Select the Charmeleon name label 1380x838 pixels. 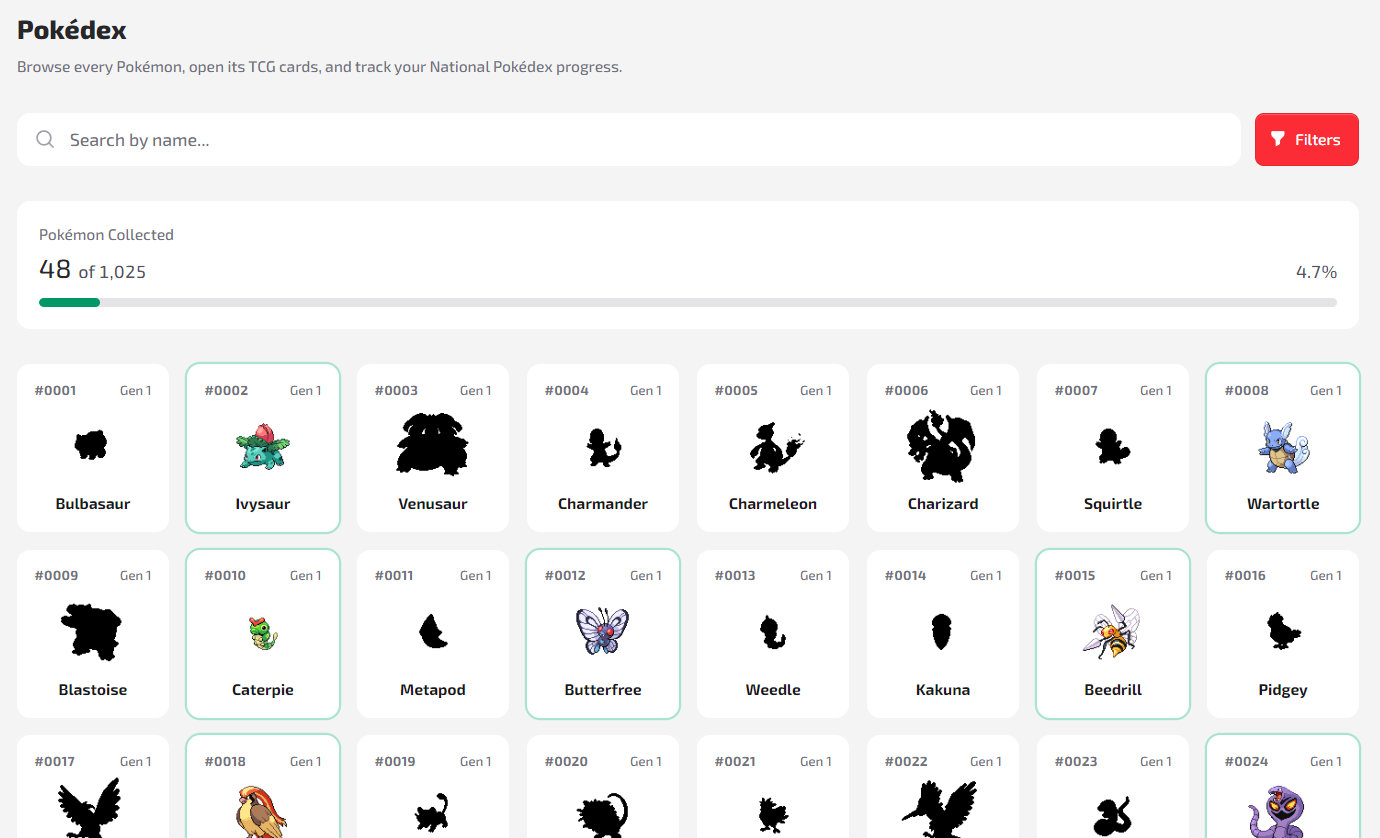(773, 504)
